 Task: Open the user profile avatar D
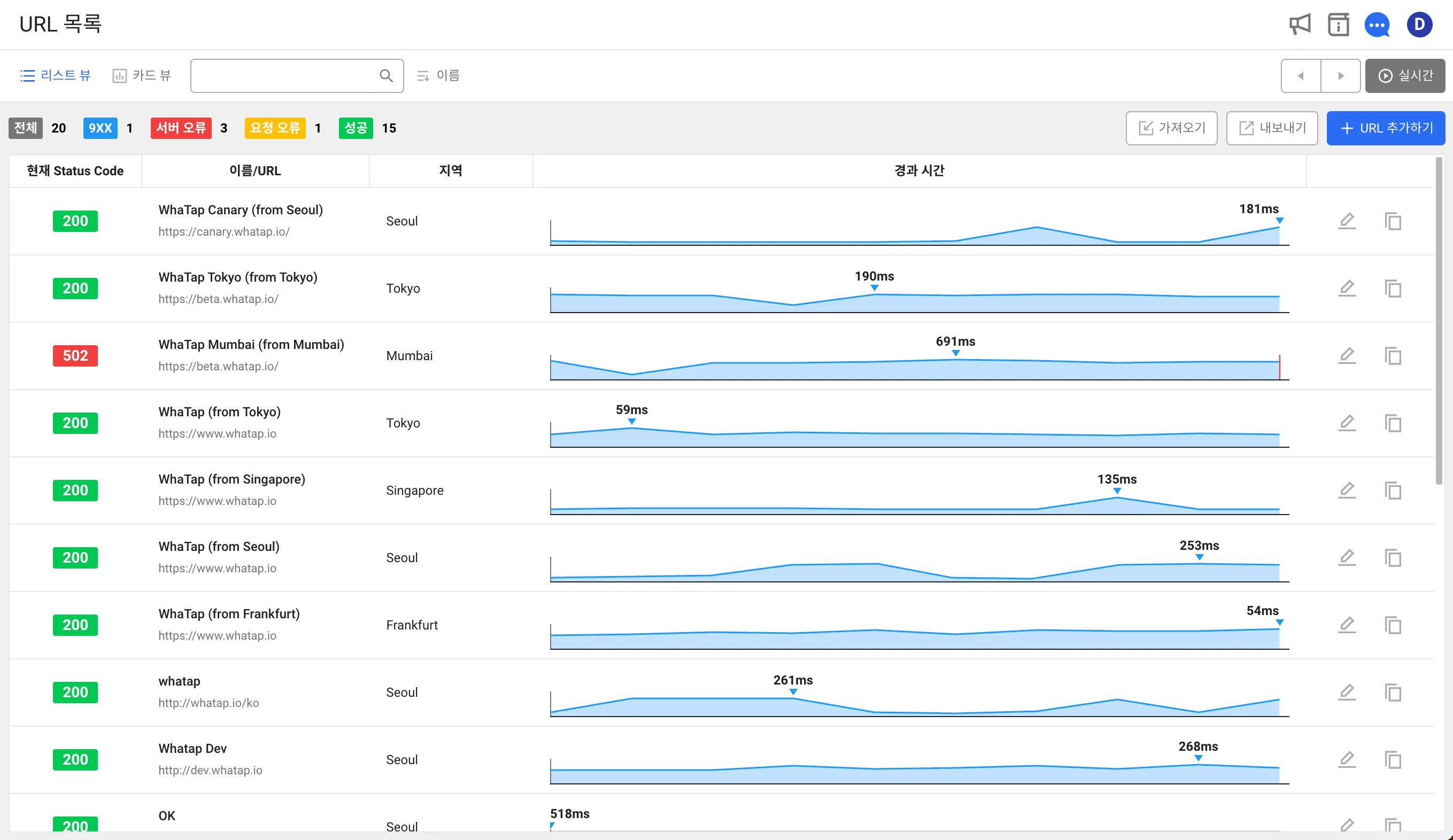pos(1419,25)
